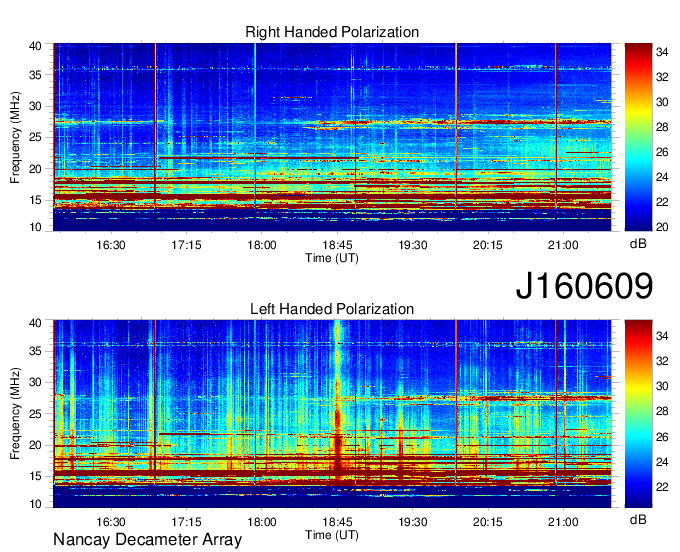Click the 20 MHz tick of Left Handed plot

click(36, 445)
